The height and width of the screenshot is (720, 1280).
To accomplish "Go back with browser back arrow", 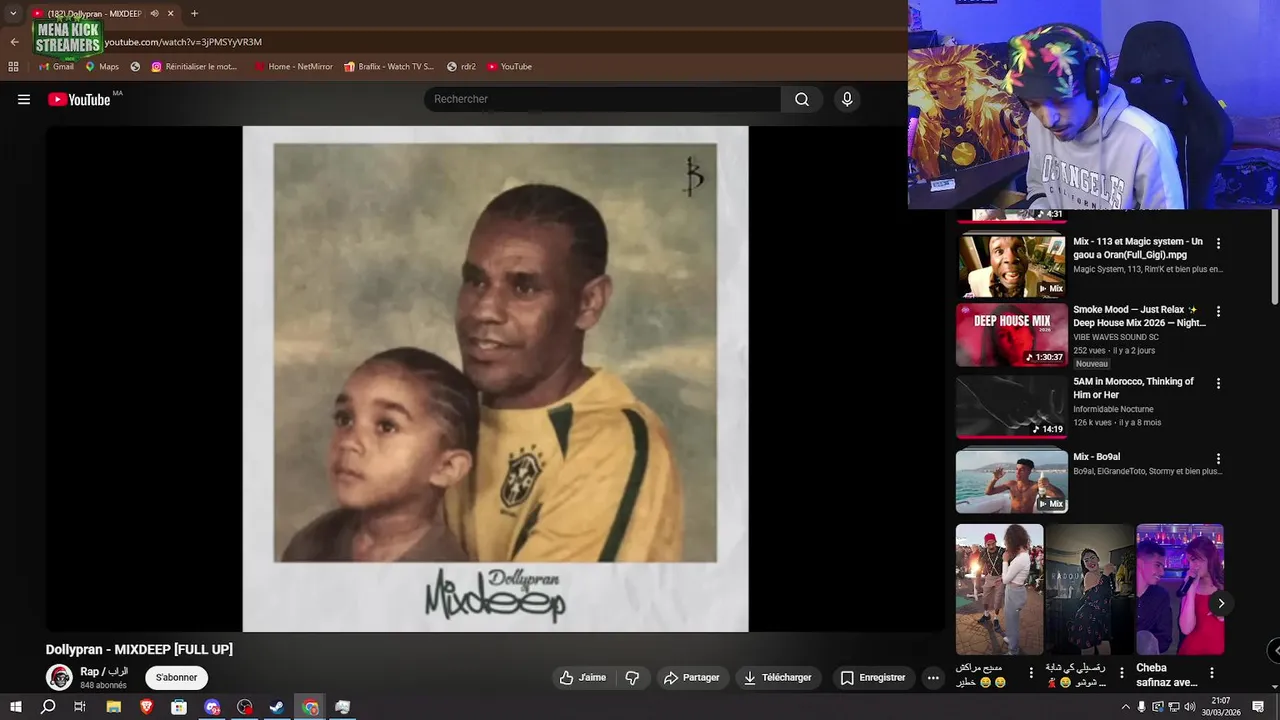I will click(14, 42).
